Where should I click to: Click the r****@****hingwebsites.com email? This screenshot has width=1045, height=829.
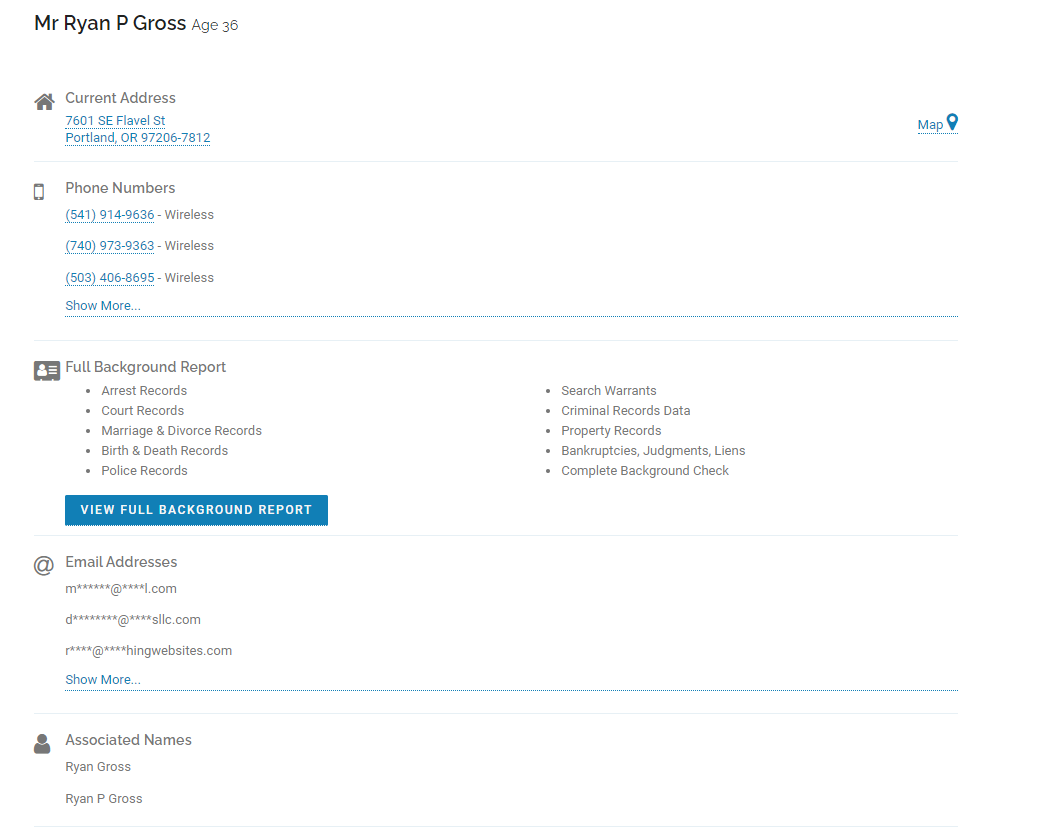tap(149, 651)
